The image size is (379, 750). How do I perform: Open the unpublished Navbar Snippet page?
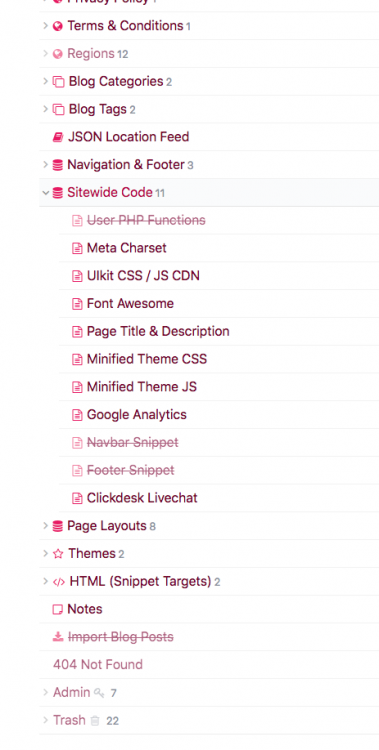[133, 442]
